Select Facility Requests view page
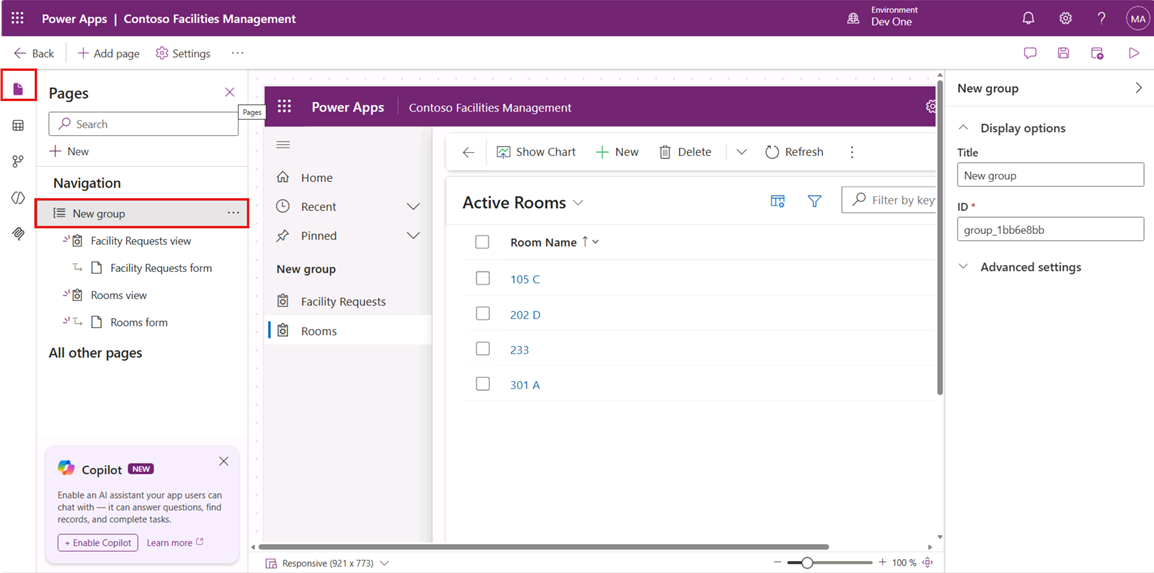1154x573 pixels. point(141,241)
